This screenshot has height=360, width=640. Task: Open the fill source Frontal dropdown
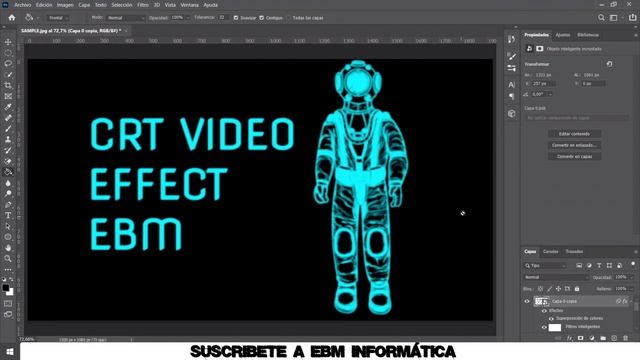coord(58,18)
